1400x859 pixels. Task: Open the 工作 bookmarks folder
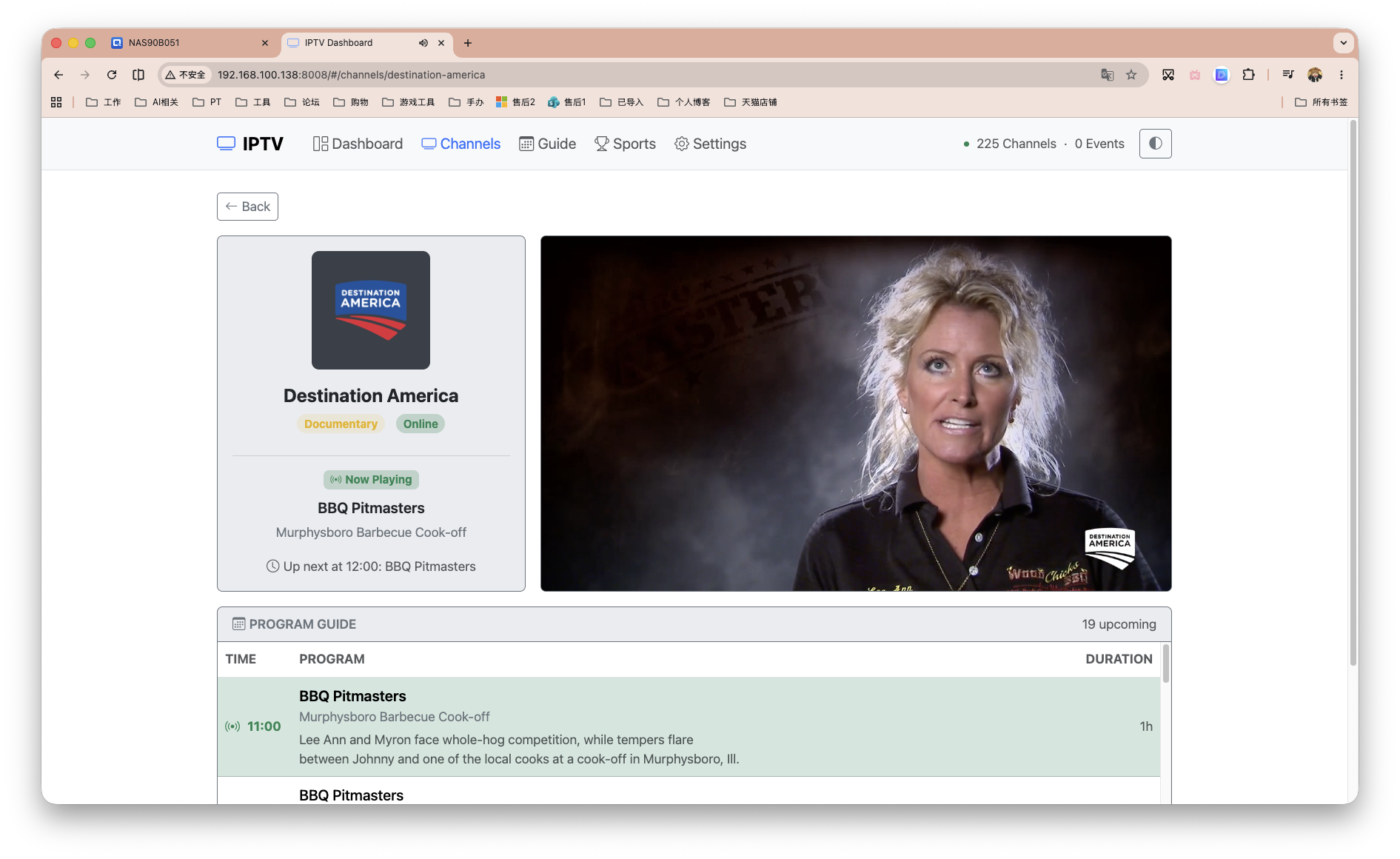point(104,102)
